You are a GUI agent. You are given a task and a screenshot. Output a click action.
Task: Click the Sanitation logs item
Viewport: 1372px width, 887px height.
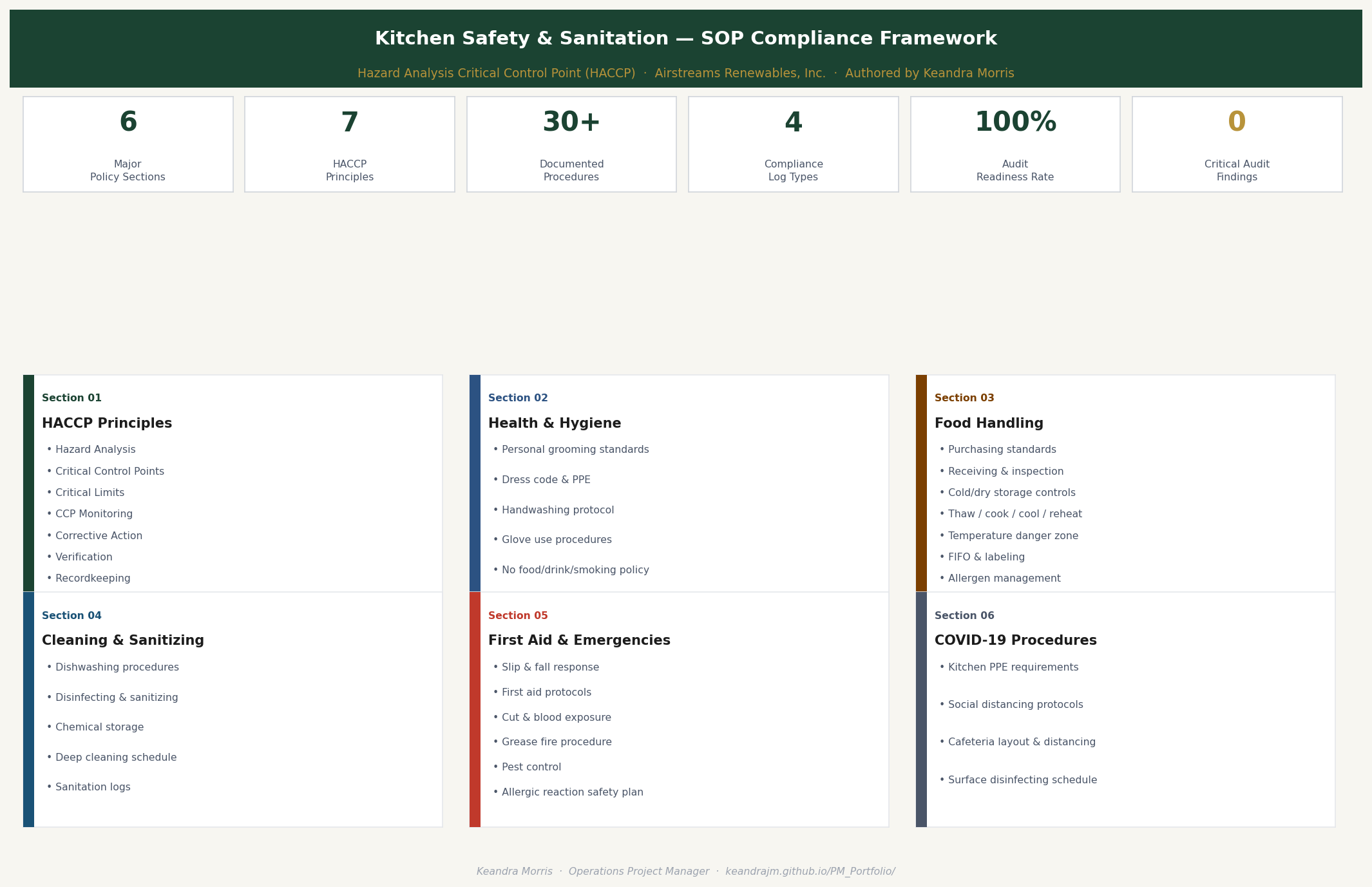click(92, 787)
